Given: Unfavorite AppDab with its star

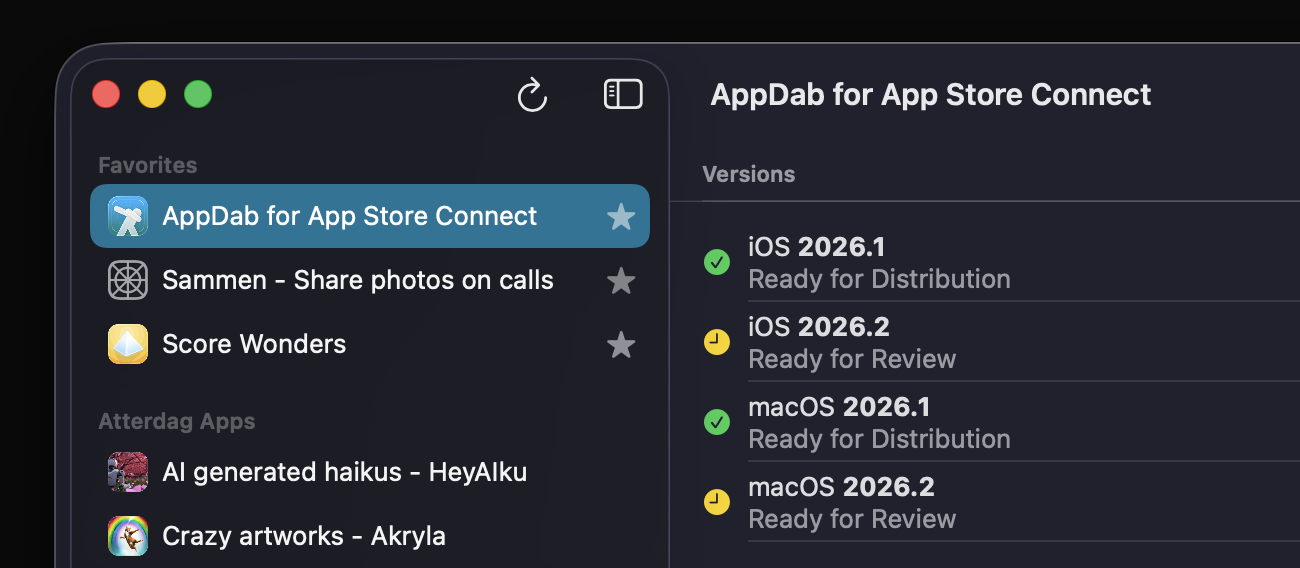Looking at the screenshot, I should 621,216.
